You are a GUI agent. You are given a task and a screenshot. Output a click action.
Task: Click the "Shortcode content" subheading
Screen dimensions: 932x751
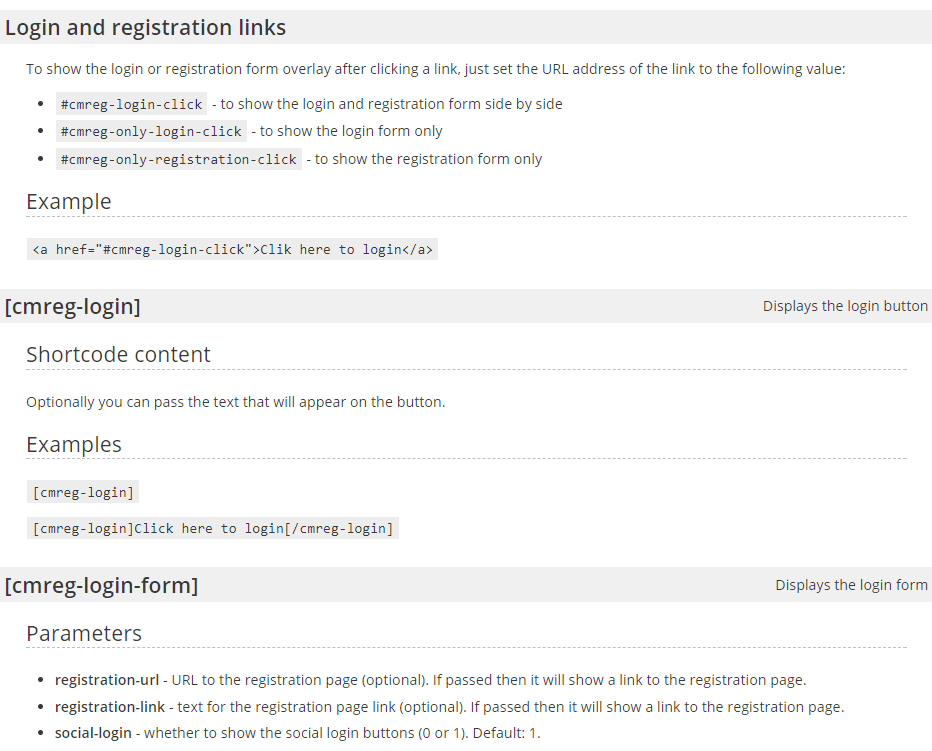coord(118,354)
